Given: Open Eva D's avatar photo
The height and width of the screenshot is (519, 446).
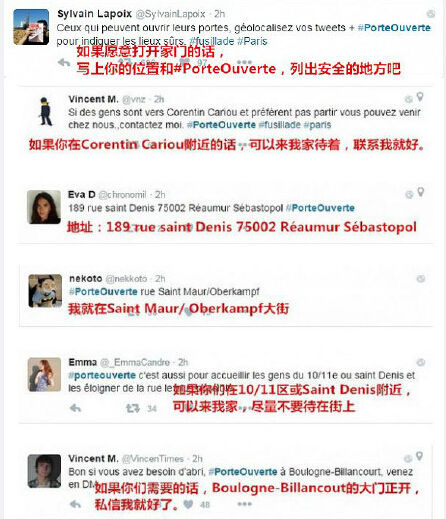Looking at the screenshot, I should coord(44,207).
